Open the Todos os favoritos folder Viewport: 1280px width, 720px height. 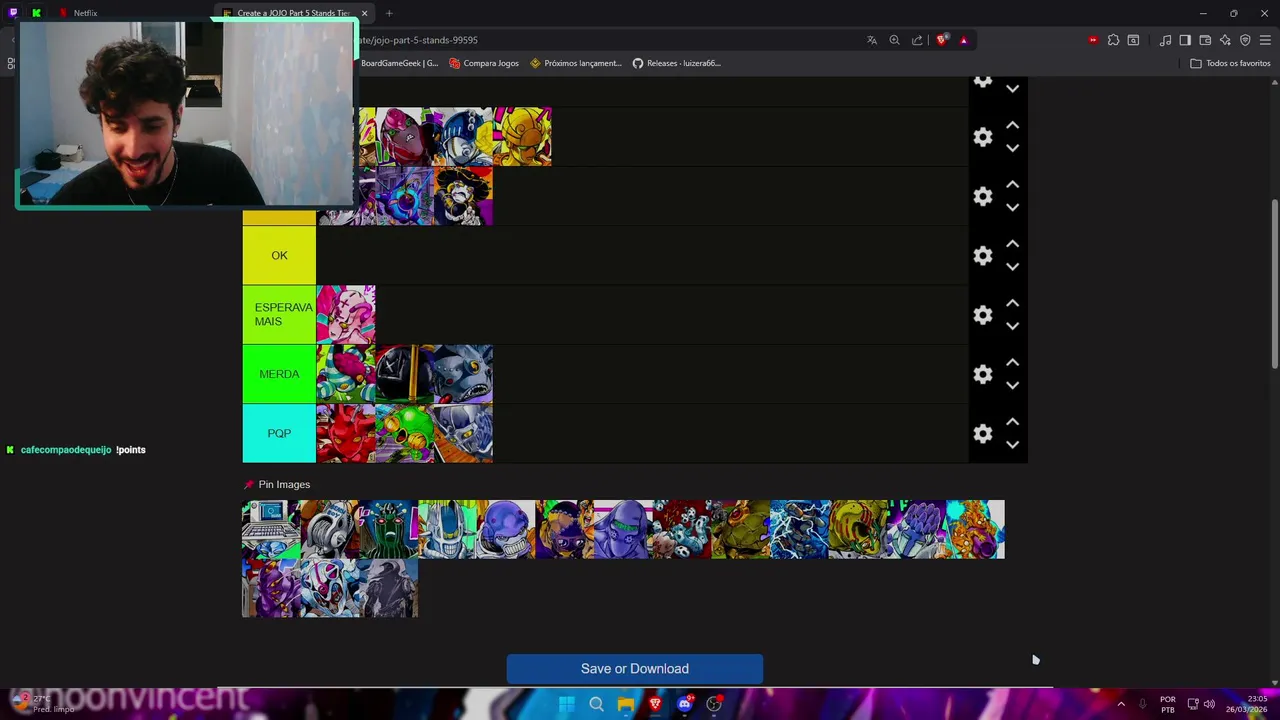click(x=1231, y=63)
